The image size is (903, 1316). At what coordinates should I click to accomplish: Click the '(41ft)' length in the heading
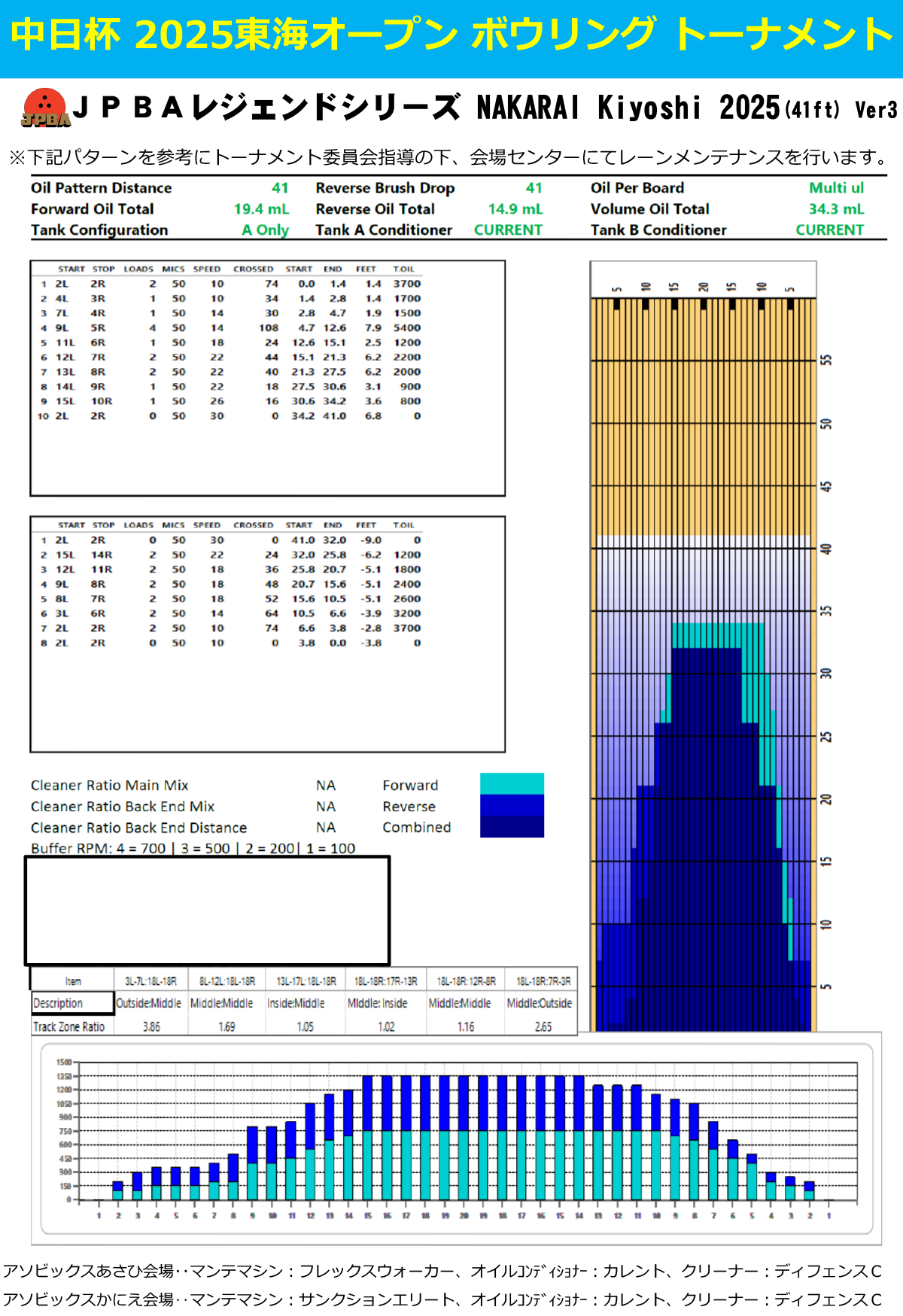coord(812,110)
